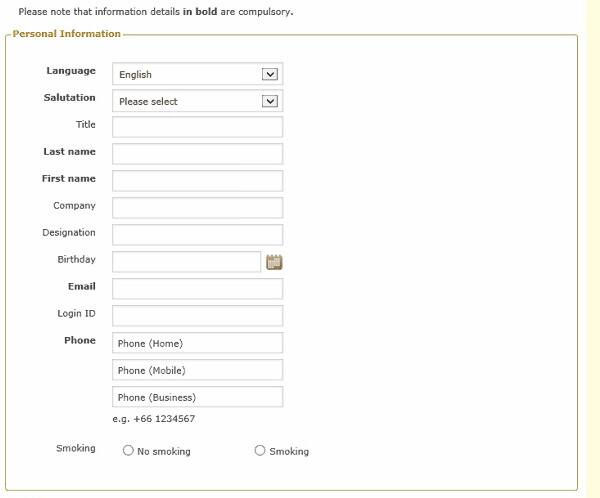Click into the Title text field
Screen dimensions: 600x498
pyautogui.click(x=197, y=127)
